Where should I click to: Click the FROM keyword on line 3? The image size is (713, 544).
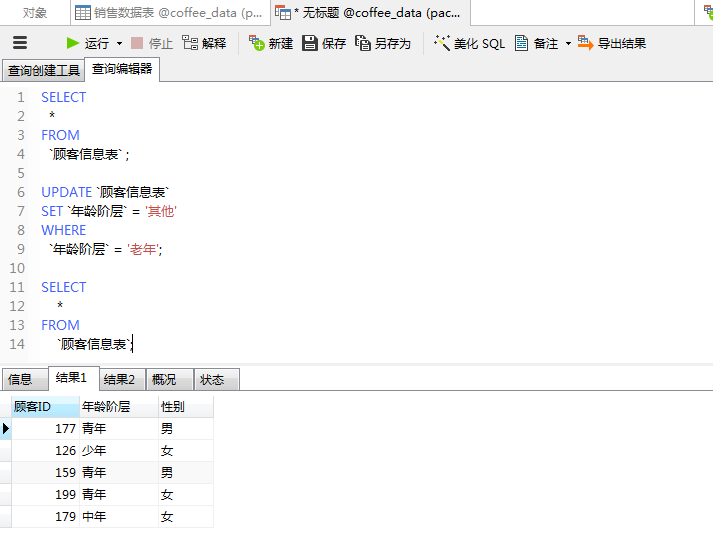click(60, 135)
